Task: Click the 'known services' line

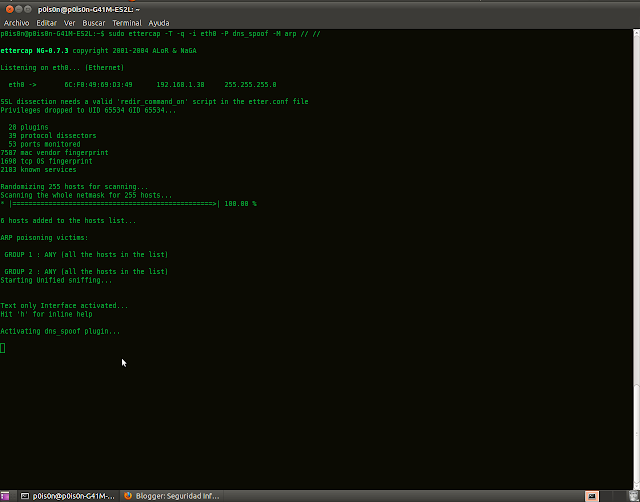Action: (x=38, y=169)
